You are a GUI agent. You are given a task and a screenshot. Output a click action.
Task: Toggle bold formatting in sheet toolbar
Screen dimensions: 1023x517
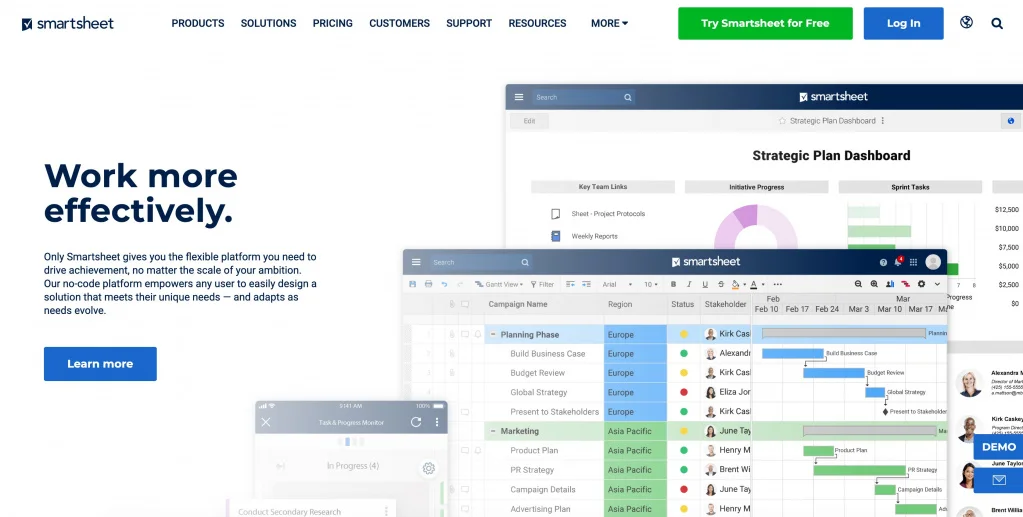[673, 284]
